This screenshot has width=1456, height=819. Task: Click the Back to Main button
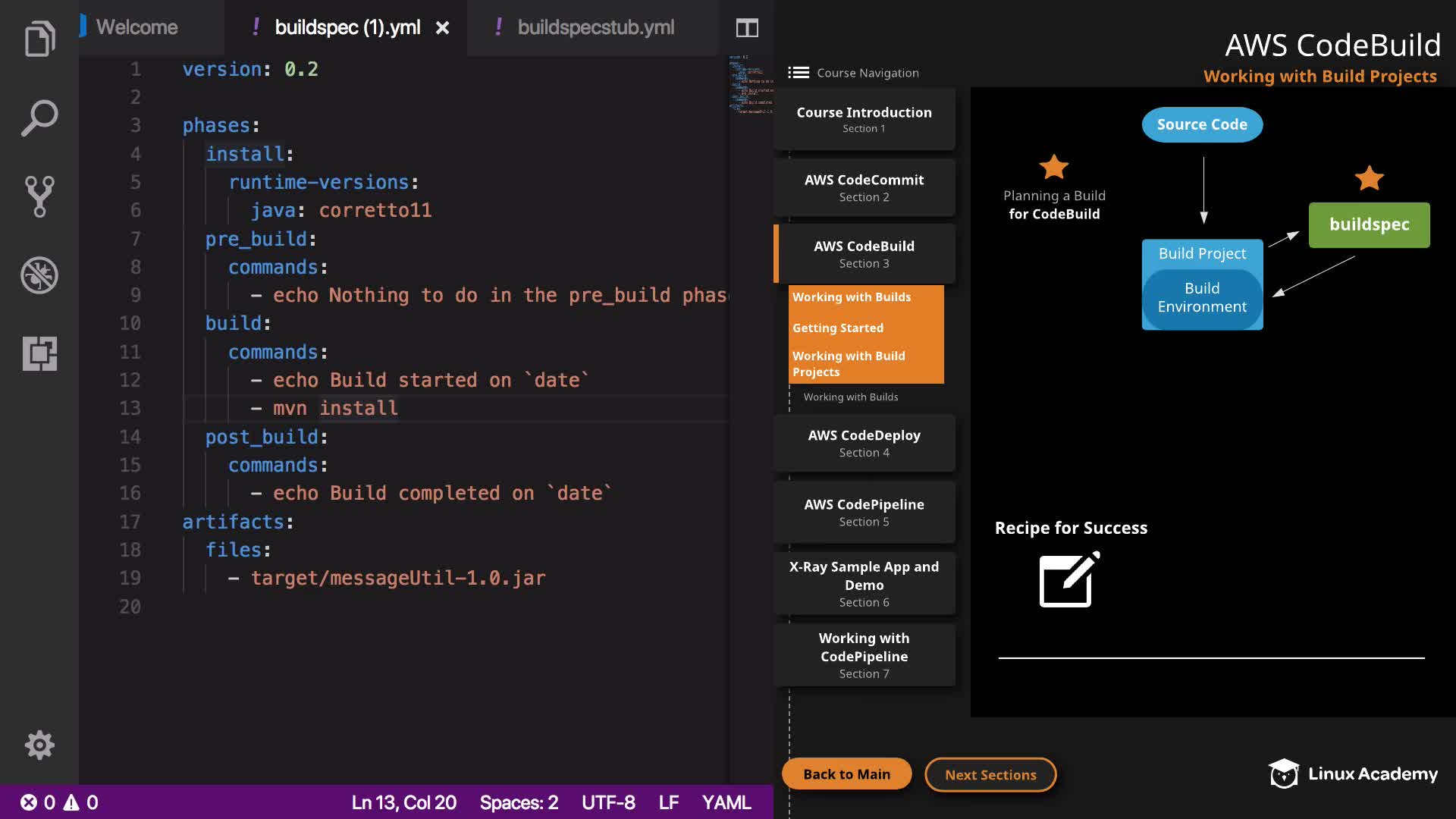coord(846,774)
